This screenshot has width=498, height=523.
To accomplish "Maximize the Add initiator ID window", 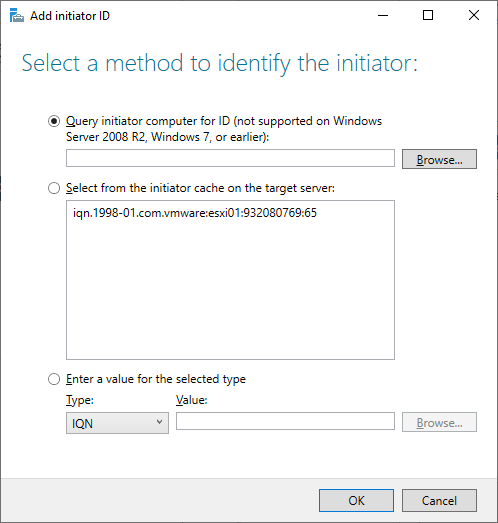I will click(x=428, y=15).
